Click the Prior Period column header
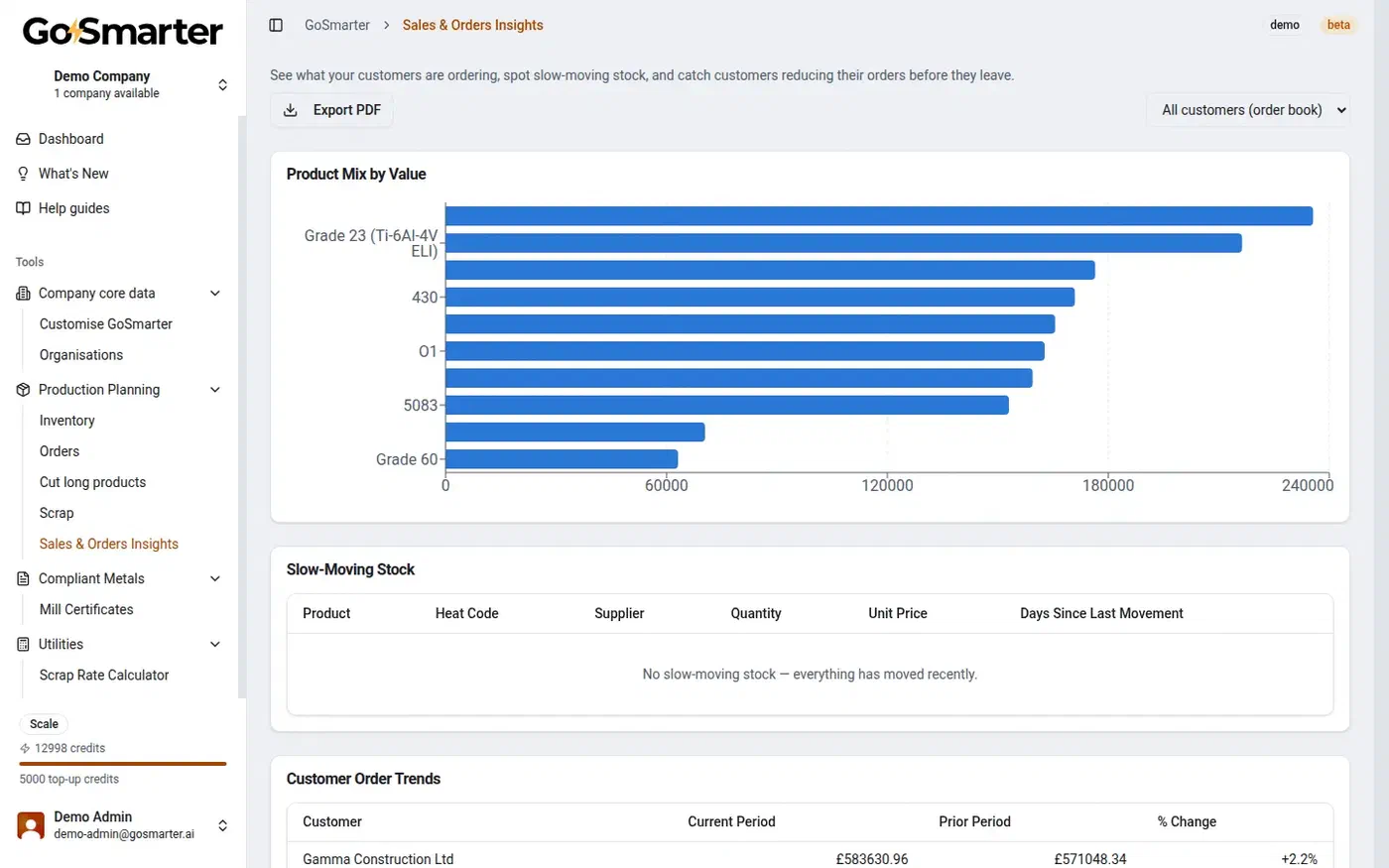 pos(974,821)
